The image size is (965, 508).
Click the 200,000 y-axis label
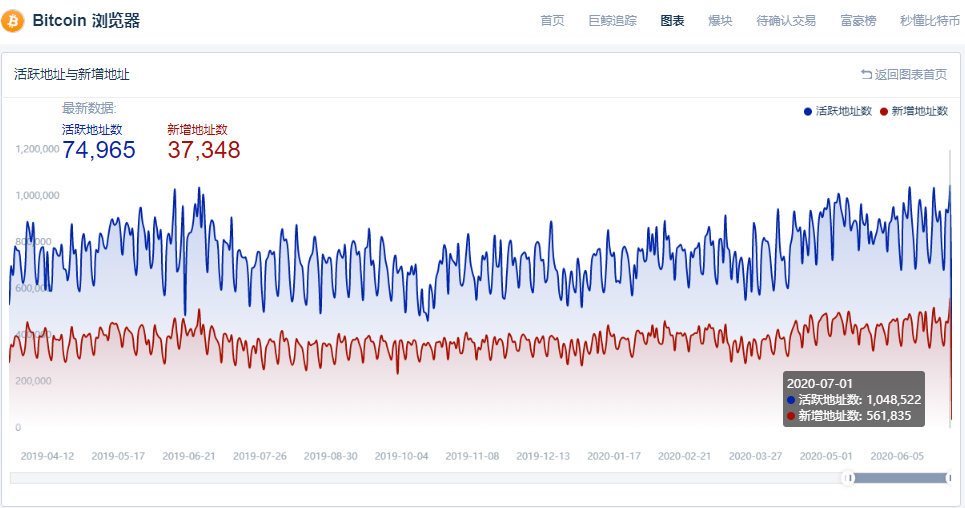33,381
